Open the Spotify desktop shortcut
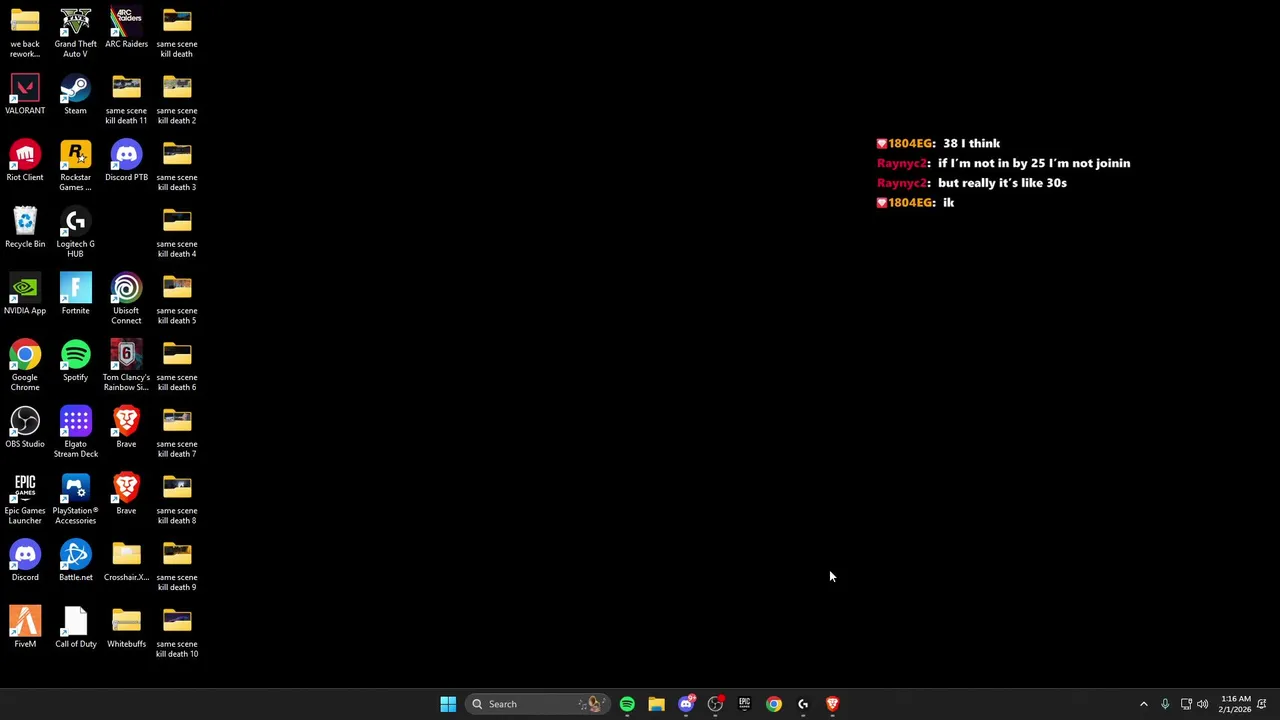1280x720 pixels. pos(75,361)
